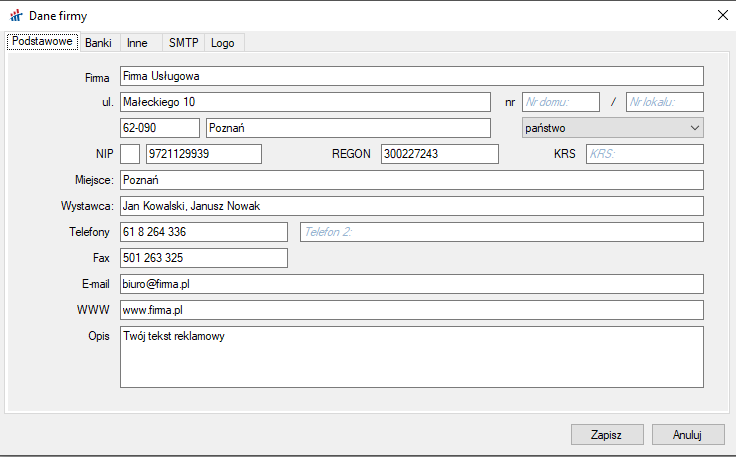Focus the street address field
Image resolution: width=736 pixels, height=457 pixels.
pos(304,102)
